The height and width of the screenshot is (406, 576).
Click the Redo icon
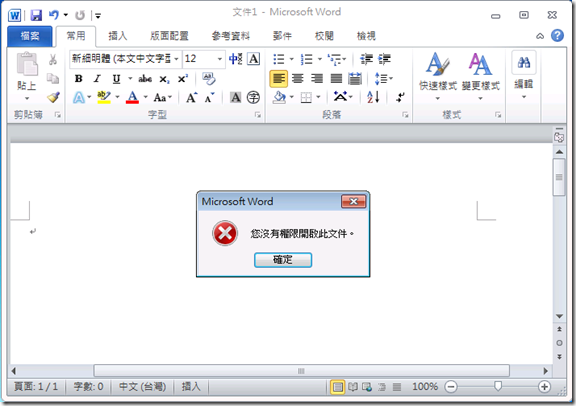(x=80, y=15)
